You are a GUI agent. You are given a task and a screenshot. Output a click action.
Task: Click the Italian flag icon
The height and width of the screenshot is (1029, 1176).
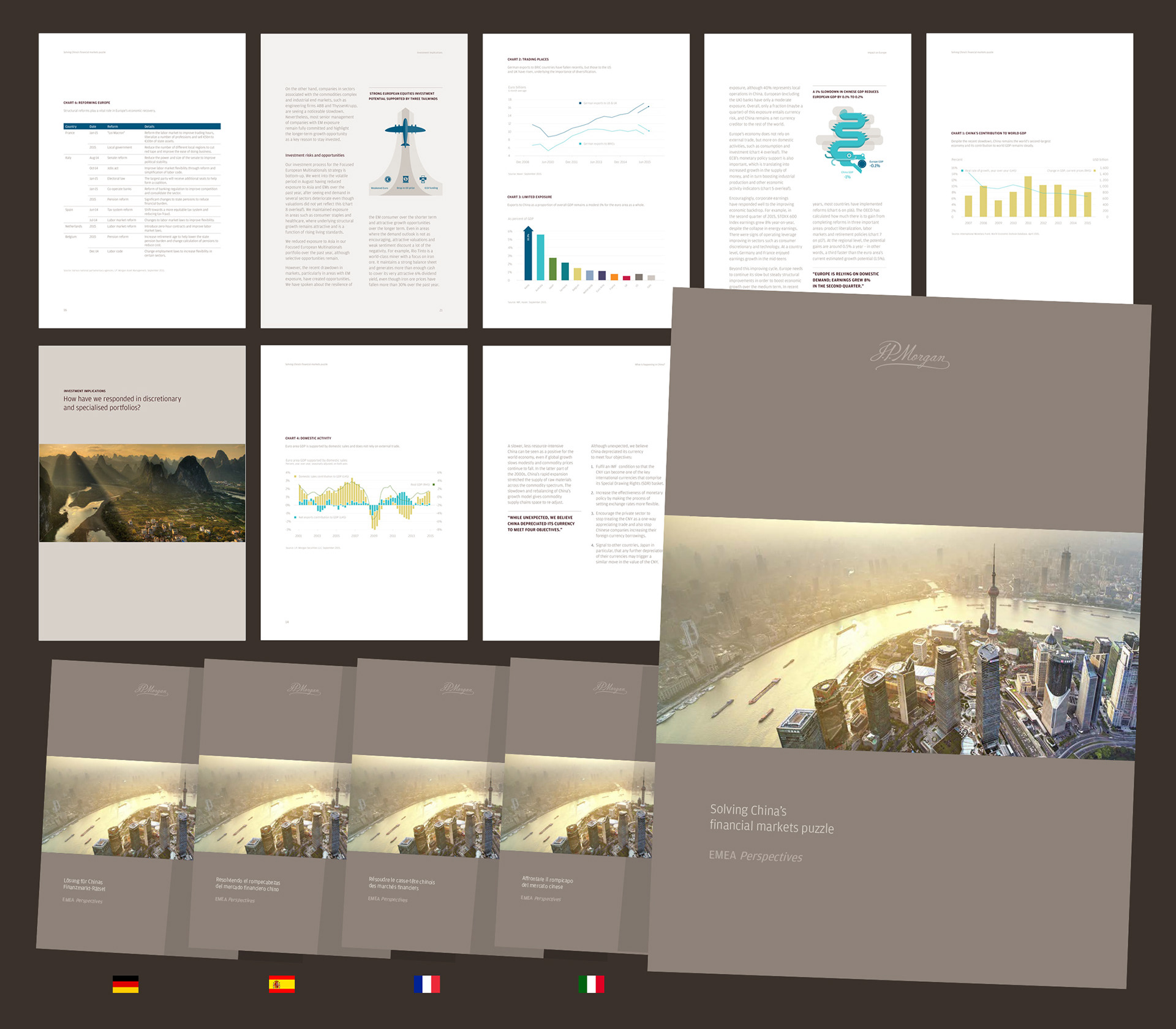click(592, 984)
